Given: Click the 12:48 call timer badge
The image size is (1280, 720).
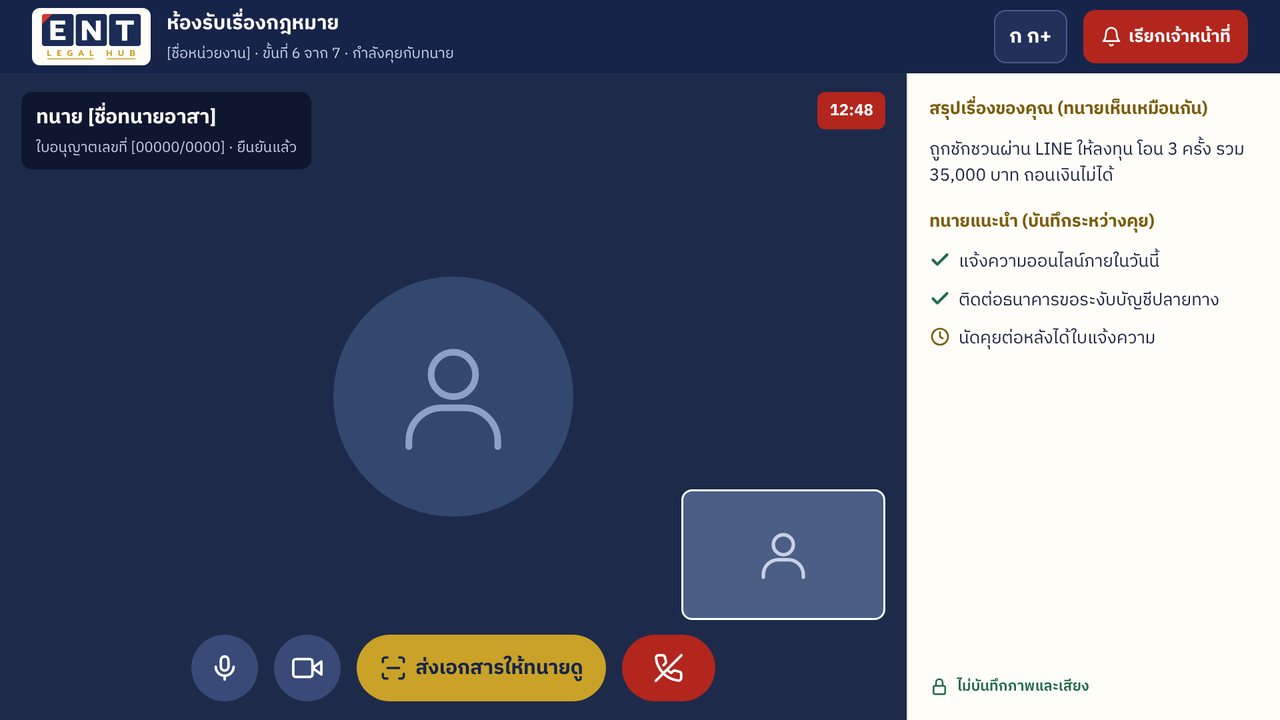Looking at the screenshot, I should [851, 110].
